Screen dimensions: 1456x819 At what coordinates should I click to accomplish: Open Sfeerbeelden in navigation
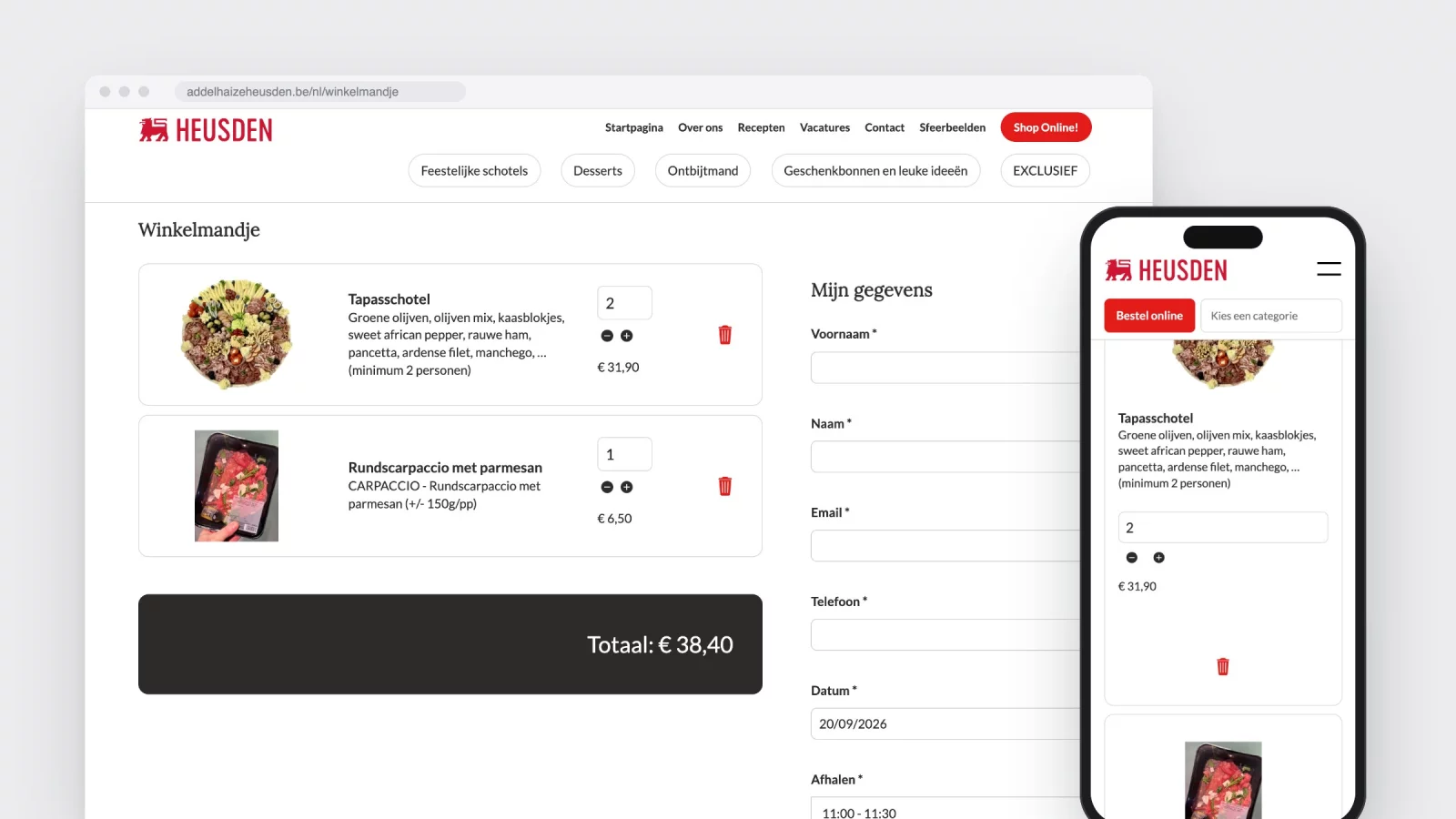(x=952, y=127)
